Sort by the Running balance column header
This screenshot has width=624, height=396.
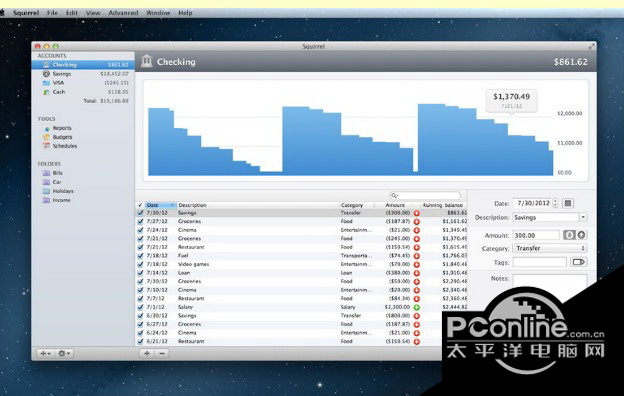click(443, 205)
